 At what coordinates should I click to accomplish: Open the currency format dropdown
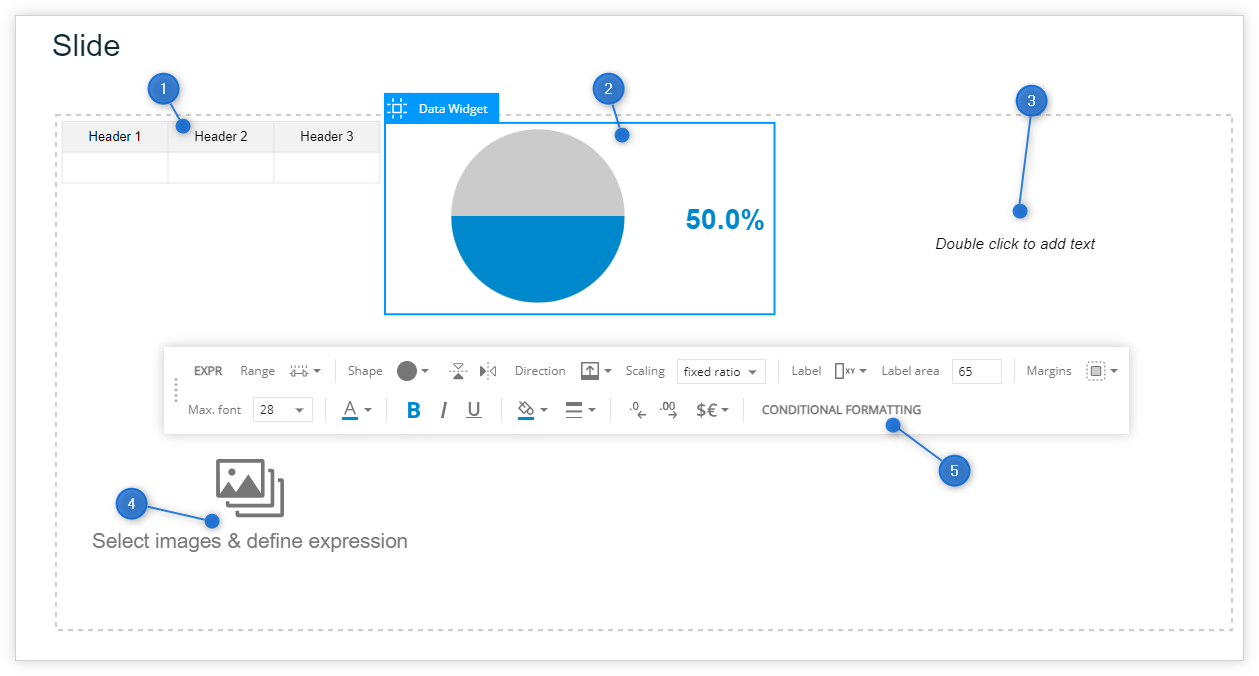tap(712, 410)
